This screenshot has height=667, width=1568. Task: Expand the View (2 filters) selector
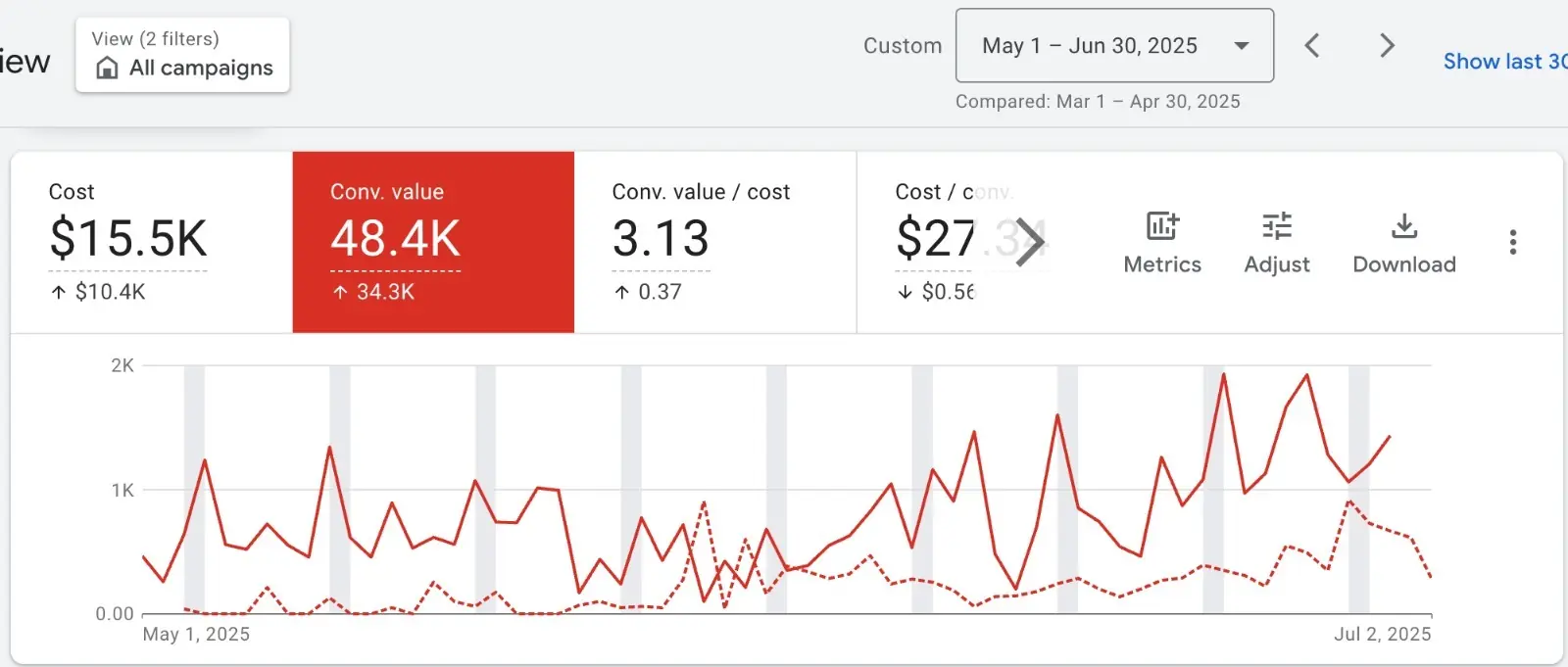pyautogui.click(x=182, y=55)
